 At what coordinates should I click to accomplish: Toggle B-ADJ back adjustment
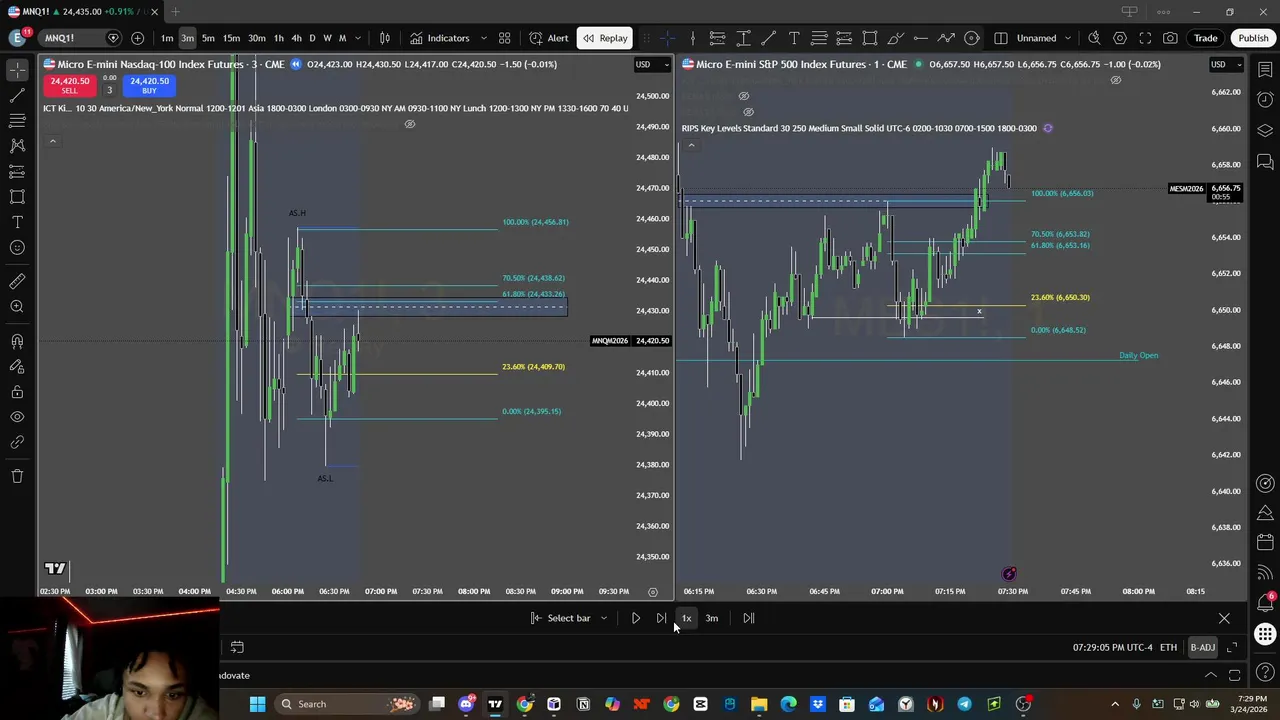click(x=1202, y=648)
